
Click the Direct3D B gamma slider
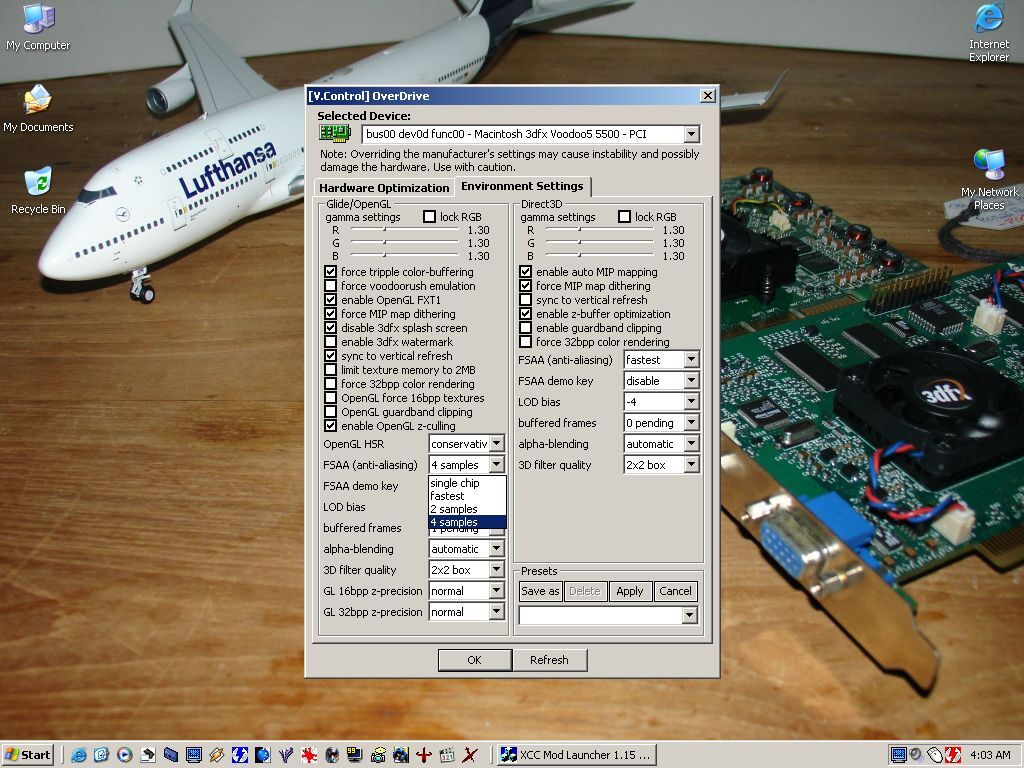pos(600,255)
